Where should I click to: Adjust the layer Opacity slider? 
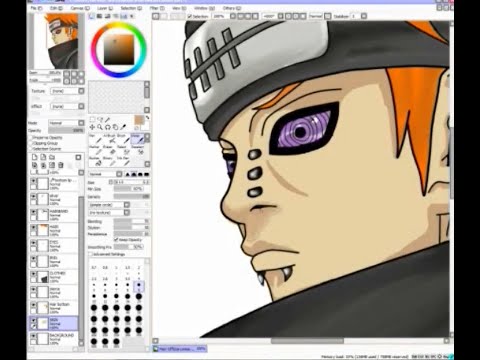click(66, 131)
